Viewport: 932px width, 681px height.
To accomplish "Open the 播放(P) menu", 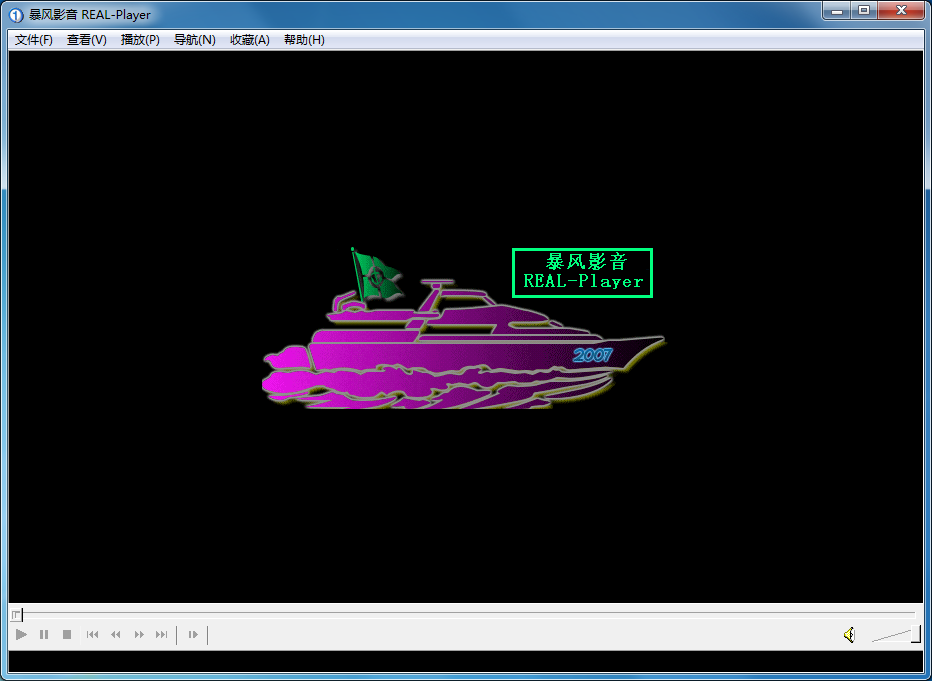I will pos(140,40).
